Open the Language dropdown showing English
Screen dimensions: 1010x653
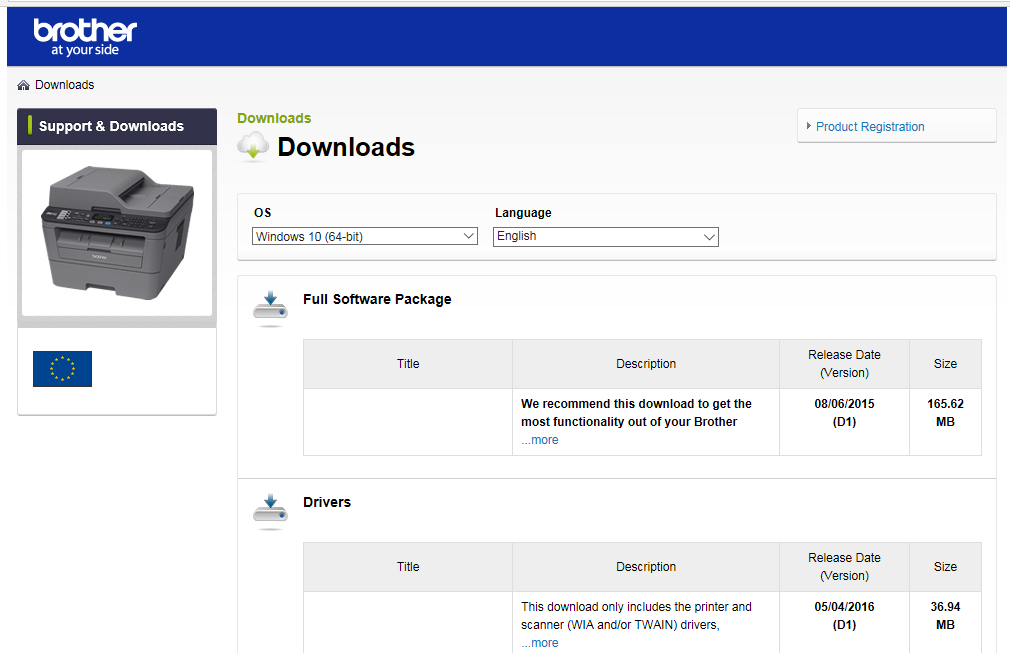click(605, 236)
